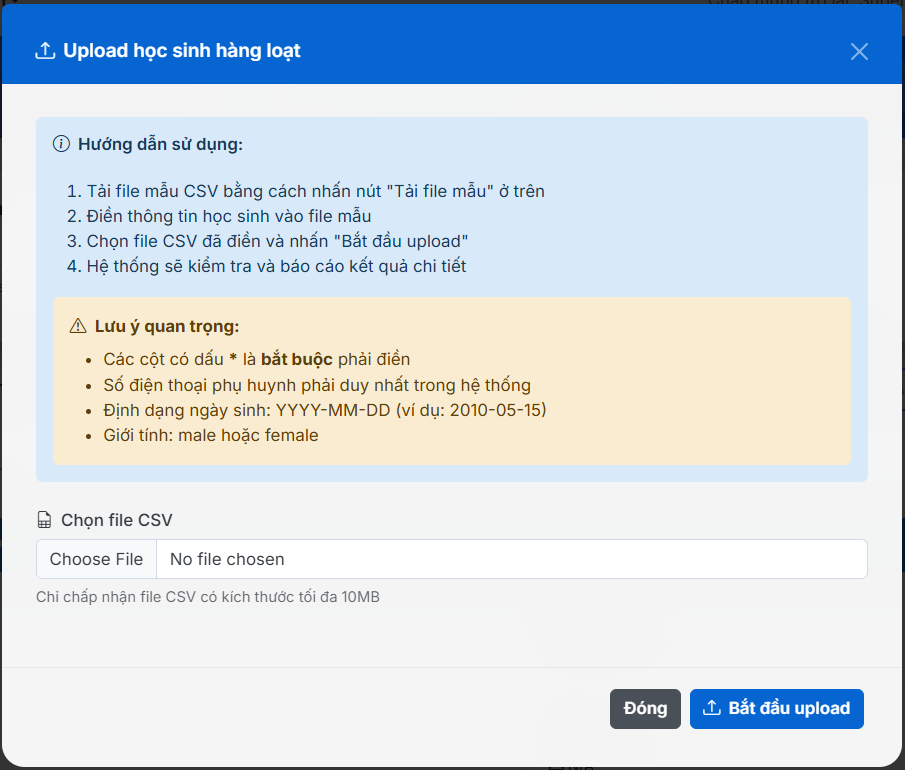Click the upload icon inside Bắt đầu upload
905x770 pixels.
712,708
